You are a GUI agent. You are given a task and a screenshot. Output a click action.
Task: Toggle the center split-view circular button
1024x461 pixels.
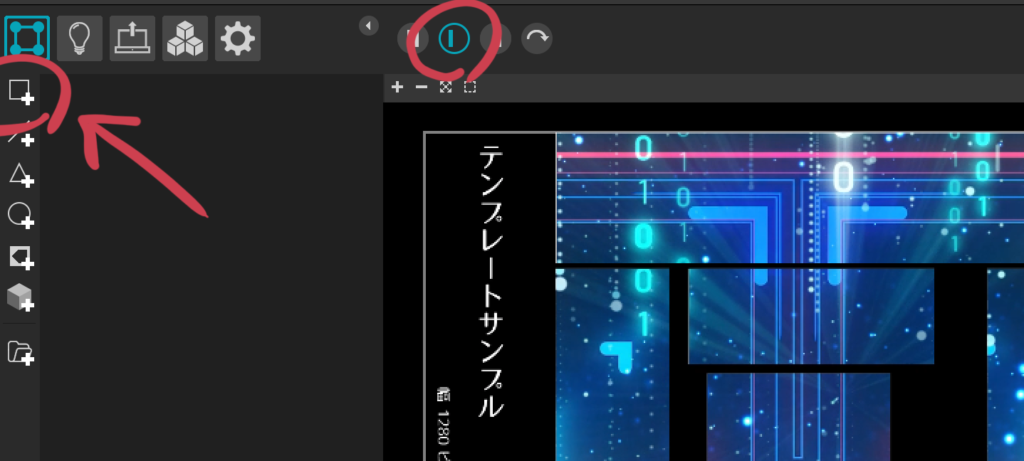pyautogui.click(x=453, y=38)
